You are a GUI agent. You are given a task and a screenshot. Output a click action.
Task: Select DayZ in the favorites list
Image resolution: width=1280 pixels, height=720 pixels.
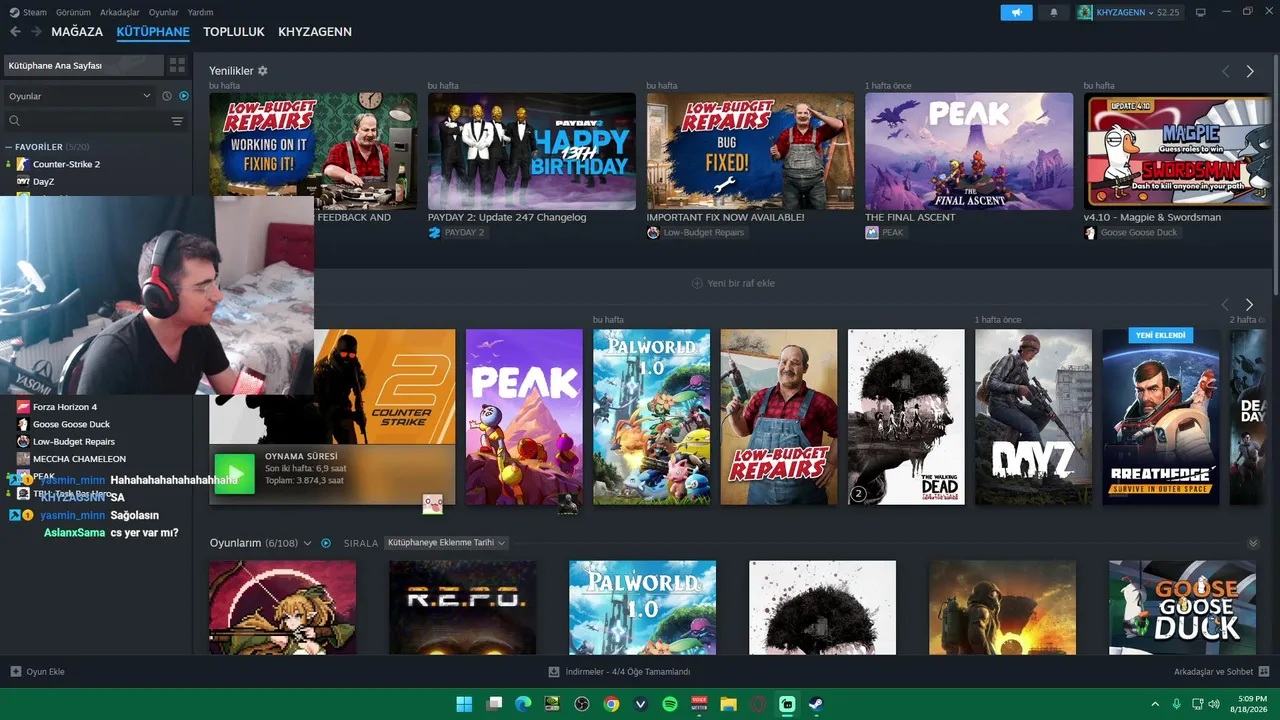[x=44, y=182]
